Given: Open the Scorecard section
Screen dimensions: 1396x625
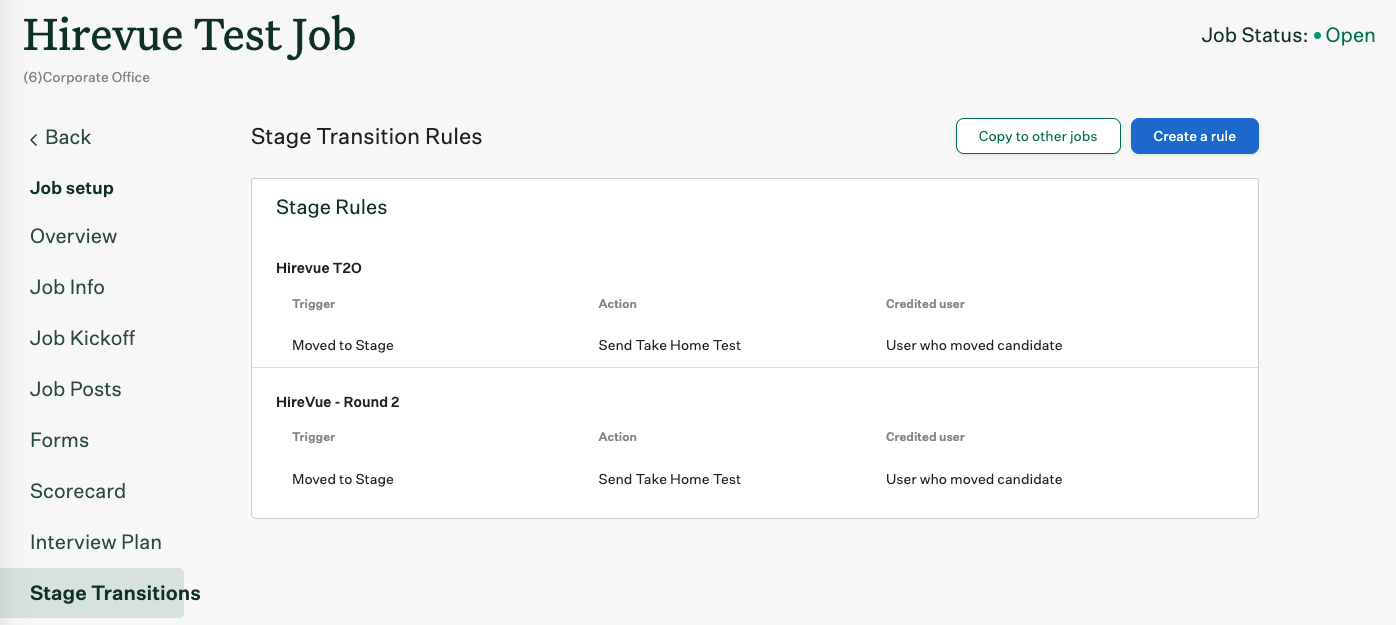Looking at the screenshot, I should [x=77, y=491].
